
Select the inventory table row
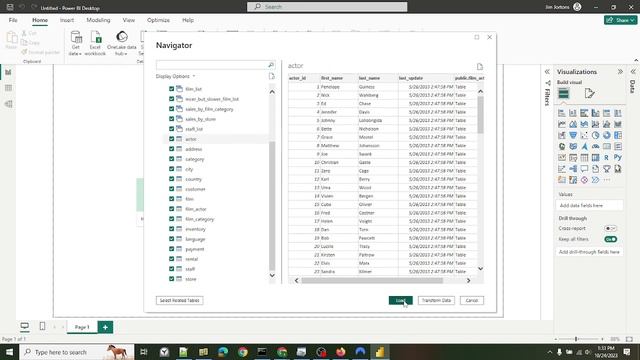[x=196, y=229]
